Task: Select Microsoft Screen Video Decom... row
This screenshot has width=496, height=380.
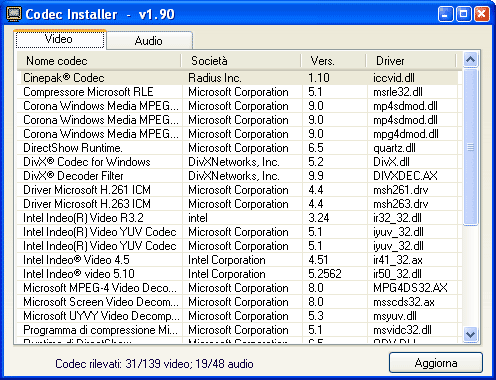Action: (239, 302)
